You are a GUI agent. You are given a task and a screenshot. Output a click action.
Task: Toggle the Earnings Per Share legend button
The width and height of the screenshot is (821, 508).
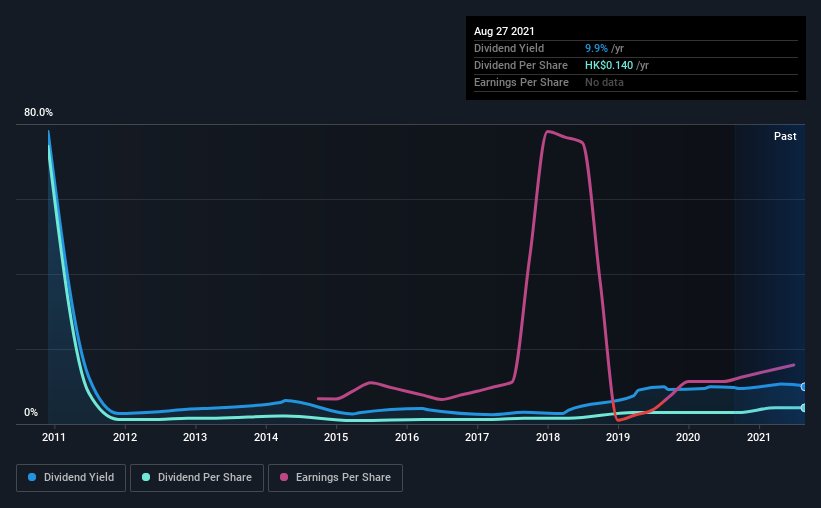tap(336, 478)
